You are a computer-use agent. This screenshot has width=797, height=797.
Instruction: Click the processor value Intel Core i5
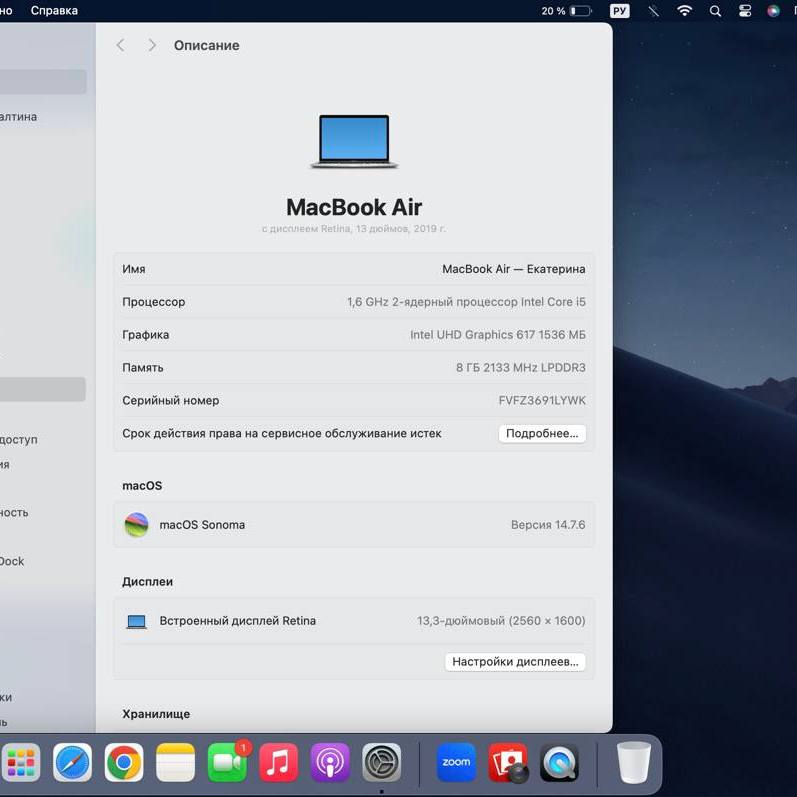(466, 302)
